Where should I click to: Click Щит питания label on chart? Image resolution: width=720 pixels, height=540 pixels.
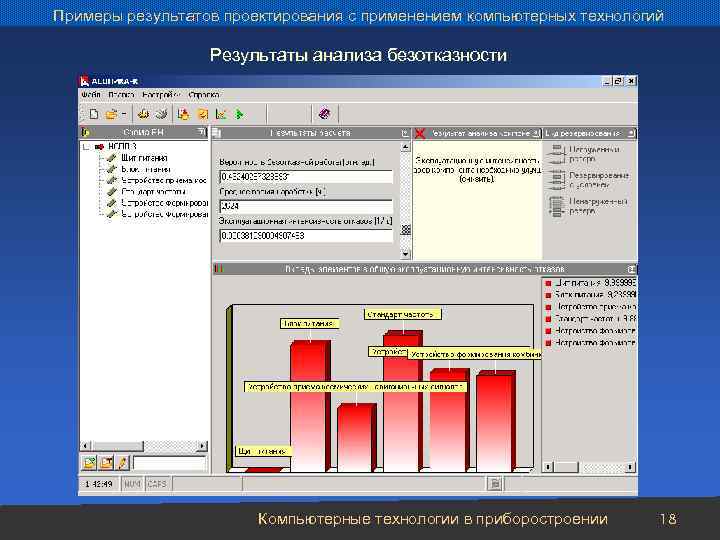264,451
